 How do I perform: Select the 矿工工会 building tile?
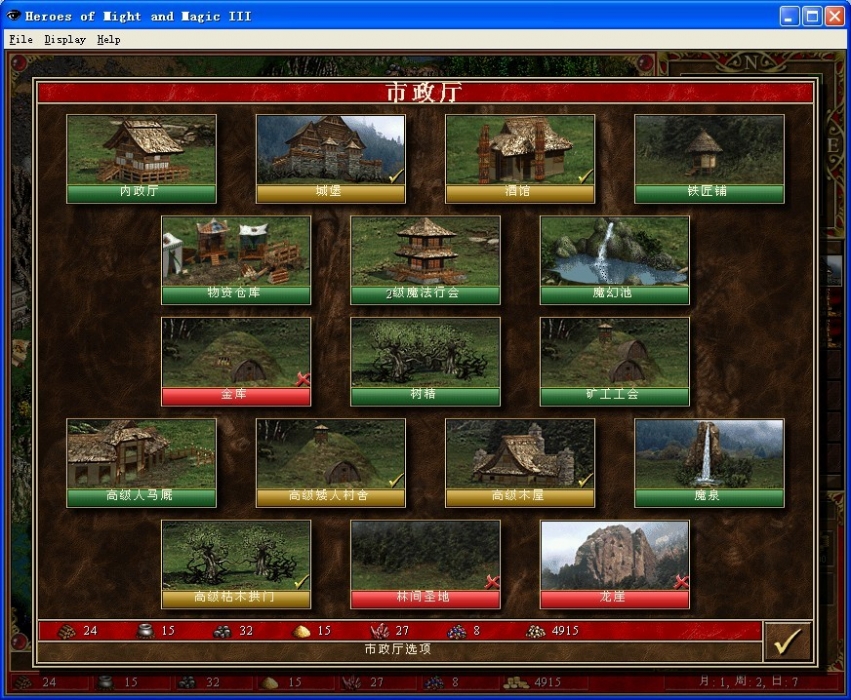(x=615, y=361)
